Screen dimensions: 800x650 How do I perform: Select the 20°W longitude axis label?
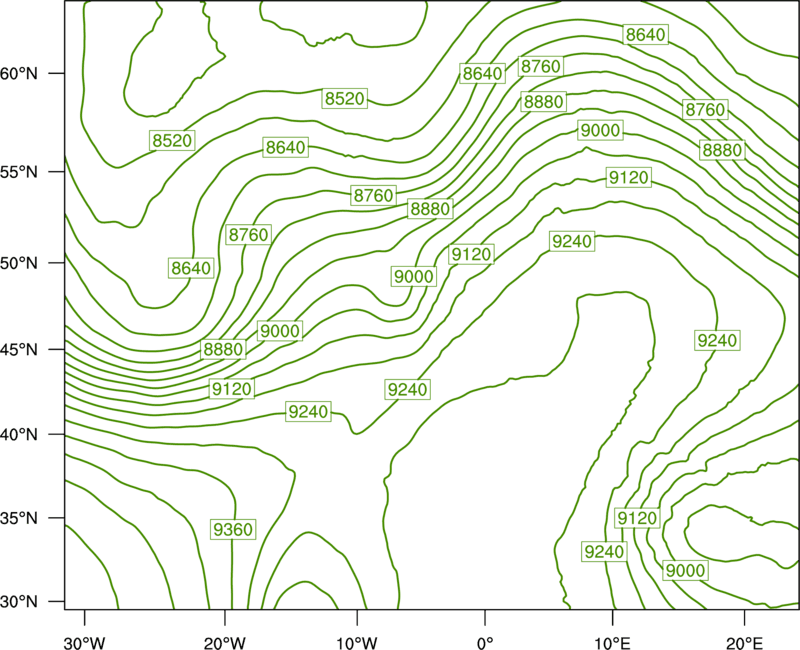tap(225, 643)
